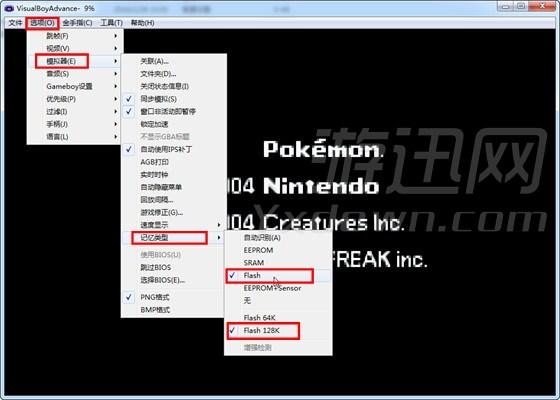
Task: Expand the 音频(S) submenu
Action: pyautogui.click(x=75, y=74)
